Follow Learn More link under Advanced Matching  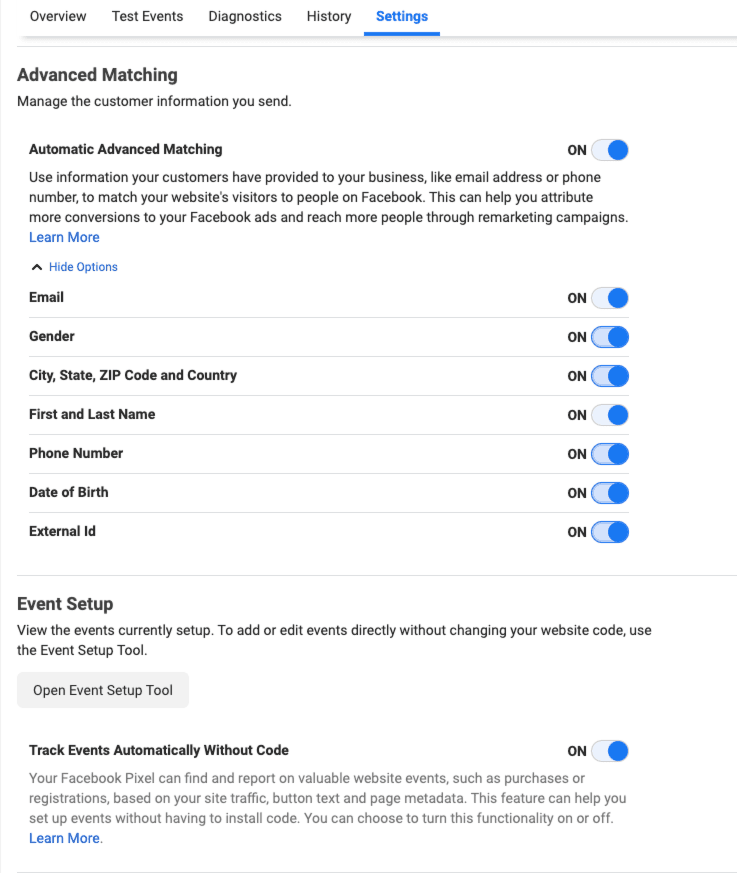coord(65,237)
